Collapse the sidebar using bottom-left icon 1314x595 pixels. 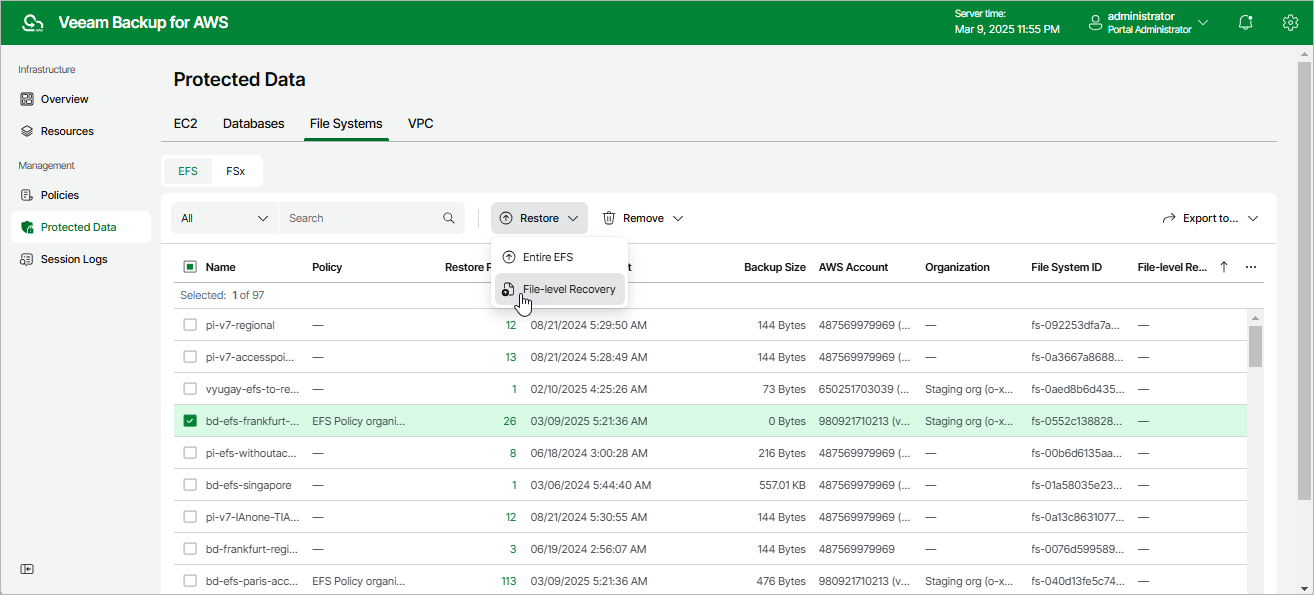pyautogui.click(x=27, y=569)
